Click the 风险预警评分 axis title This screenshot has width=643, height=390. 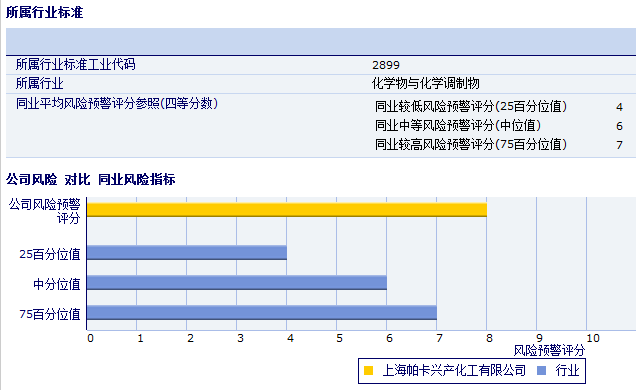click(549, 351)
